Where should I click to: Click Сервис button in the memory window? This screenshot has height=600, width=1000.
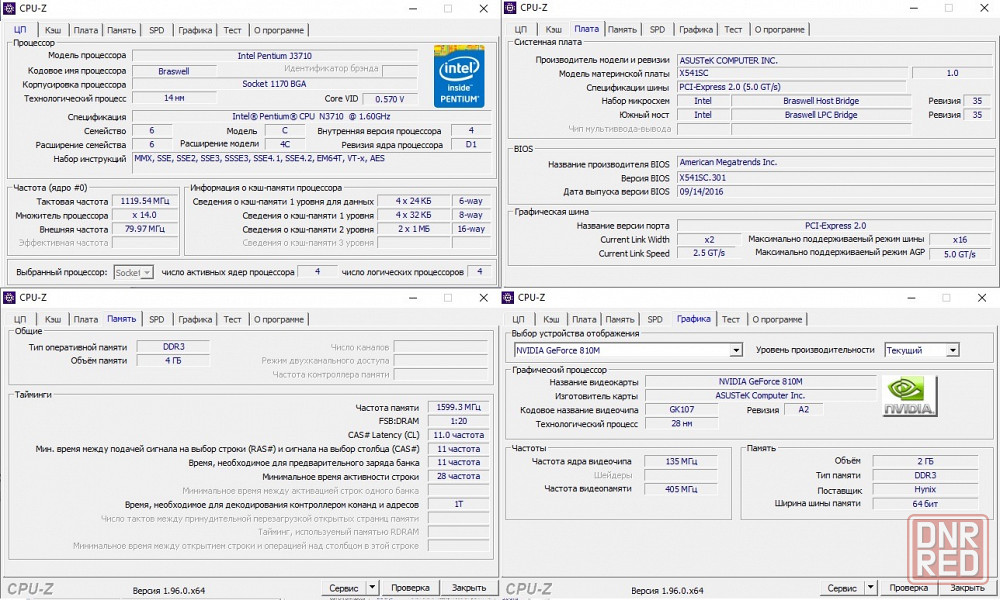(344, 588)
